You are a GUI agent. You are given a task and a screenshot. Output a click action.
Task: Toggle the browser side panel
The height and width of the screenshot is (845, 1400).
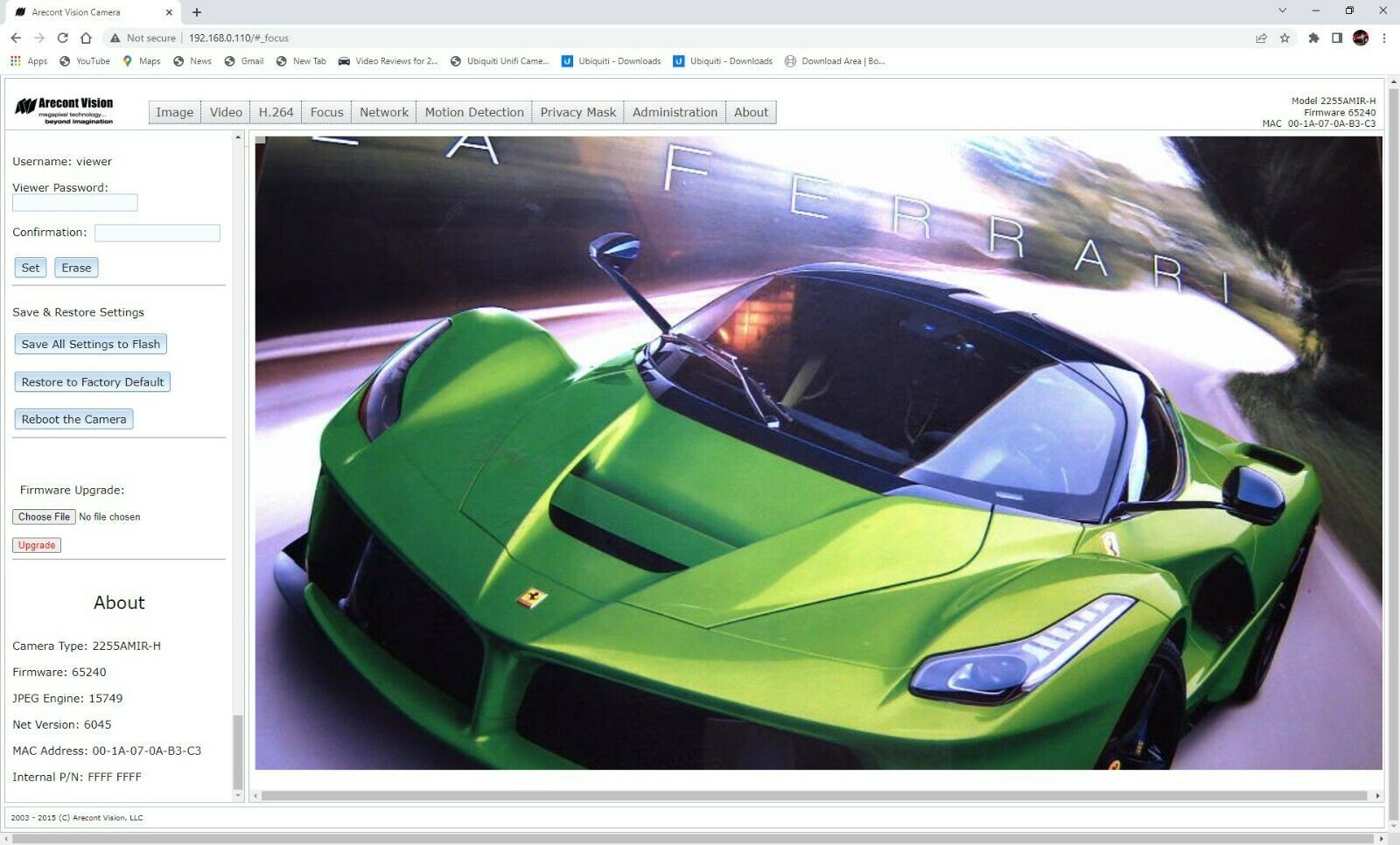tap(1337, 38)
